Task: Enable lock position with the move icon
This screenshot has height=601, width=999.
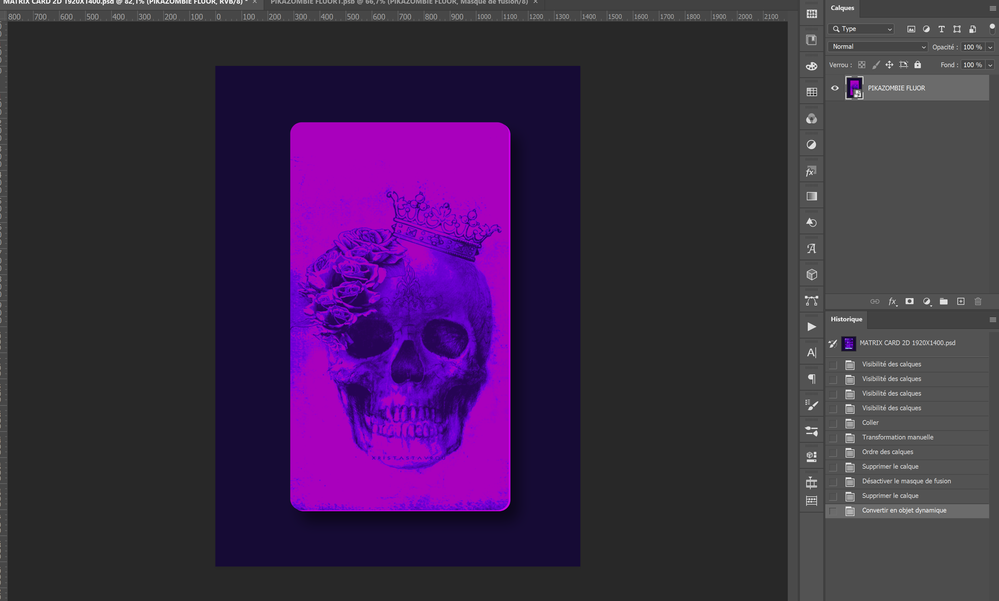Action: (x=890, y=65)
